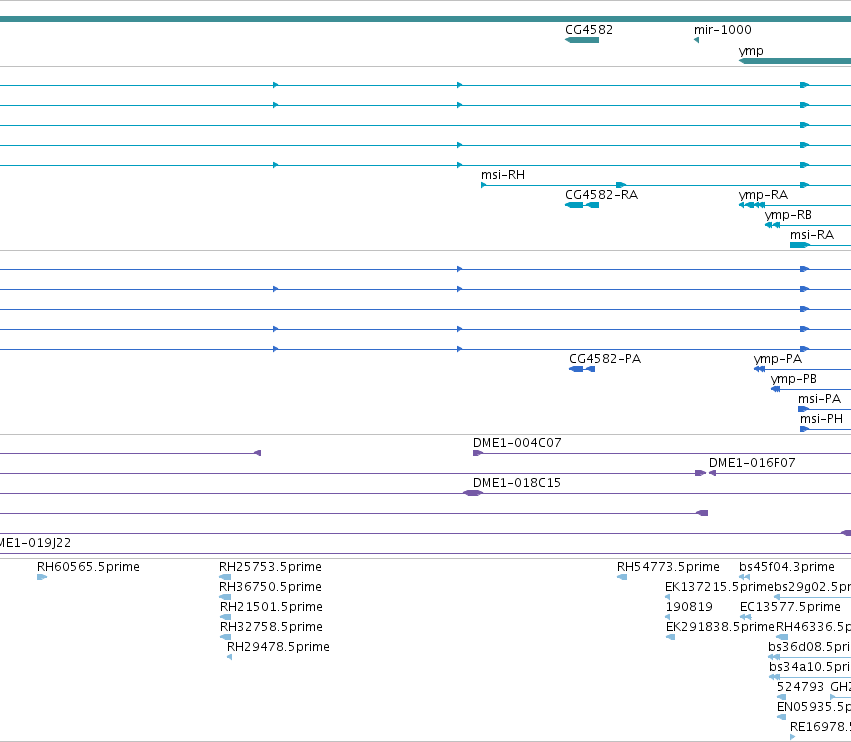The image size is (851, 742).
Task: Click the bs45f04.3prime EST label
Action: point(786,567)
